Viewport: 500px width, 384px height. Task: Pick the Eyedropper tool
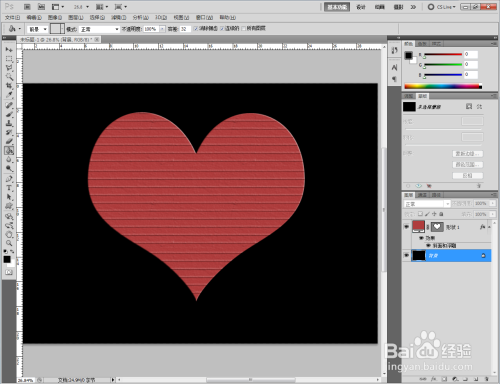point(9,96)
